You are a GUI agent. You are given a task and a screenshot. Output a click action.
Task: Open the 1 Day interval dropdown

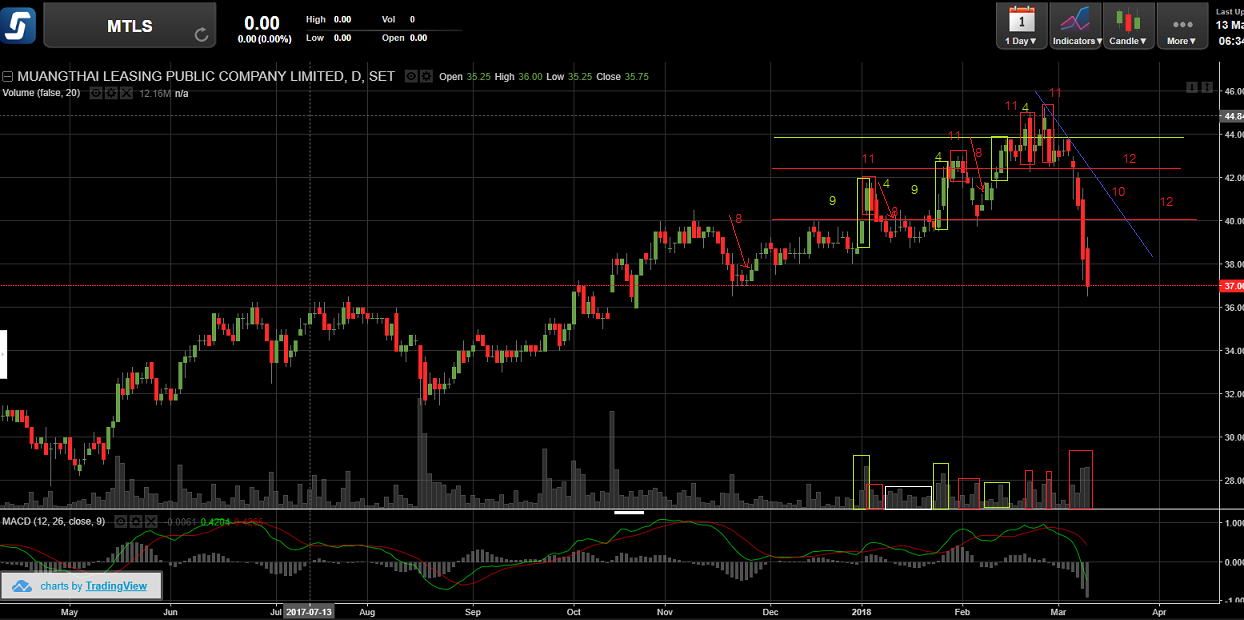point(1021,25)
